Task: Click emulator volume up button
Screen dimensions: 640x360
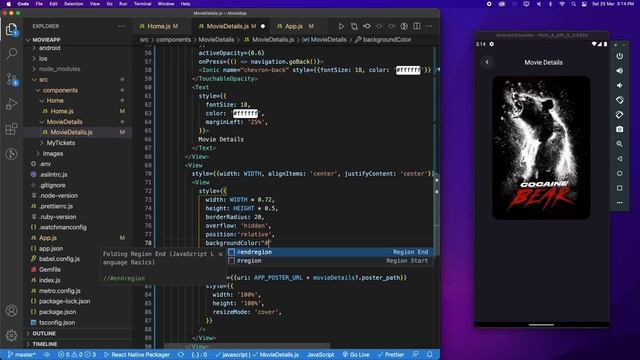Action: [620, 71]
